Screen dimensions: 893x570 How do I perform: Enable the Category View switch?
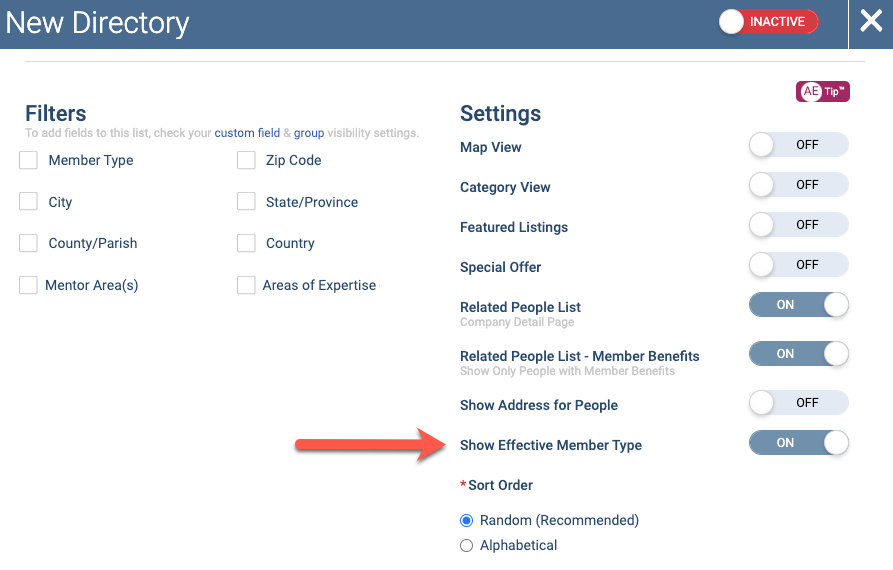(798, 185)
